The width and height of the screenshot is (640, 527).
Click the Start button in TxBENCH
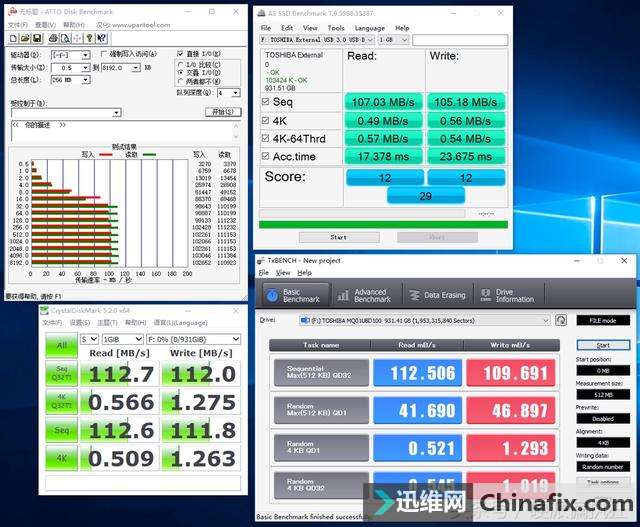(603, 345)
